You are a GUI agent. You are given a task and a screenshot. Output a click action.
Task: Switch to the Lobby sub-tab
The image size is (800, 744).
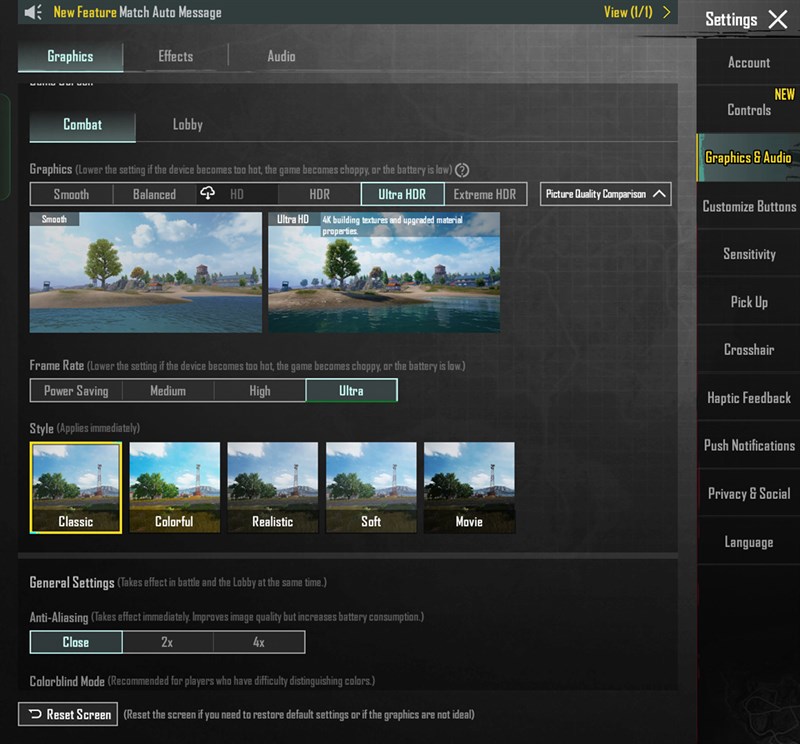click(x=187, y=124)
